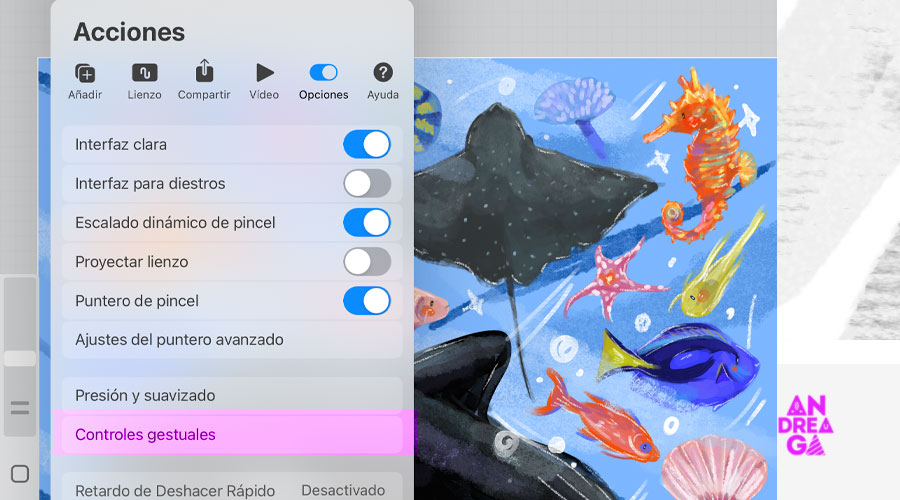Image resolution: width=900 pixels, height=500 pixels.
Task: Click the pink Andrea GA logo
Action: (809, 425)
